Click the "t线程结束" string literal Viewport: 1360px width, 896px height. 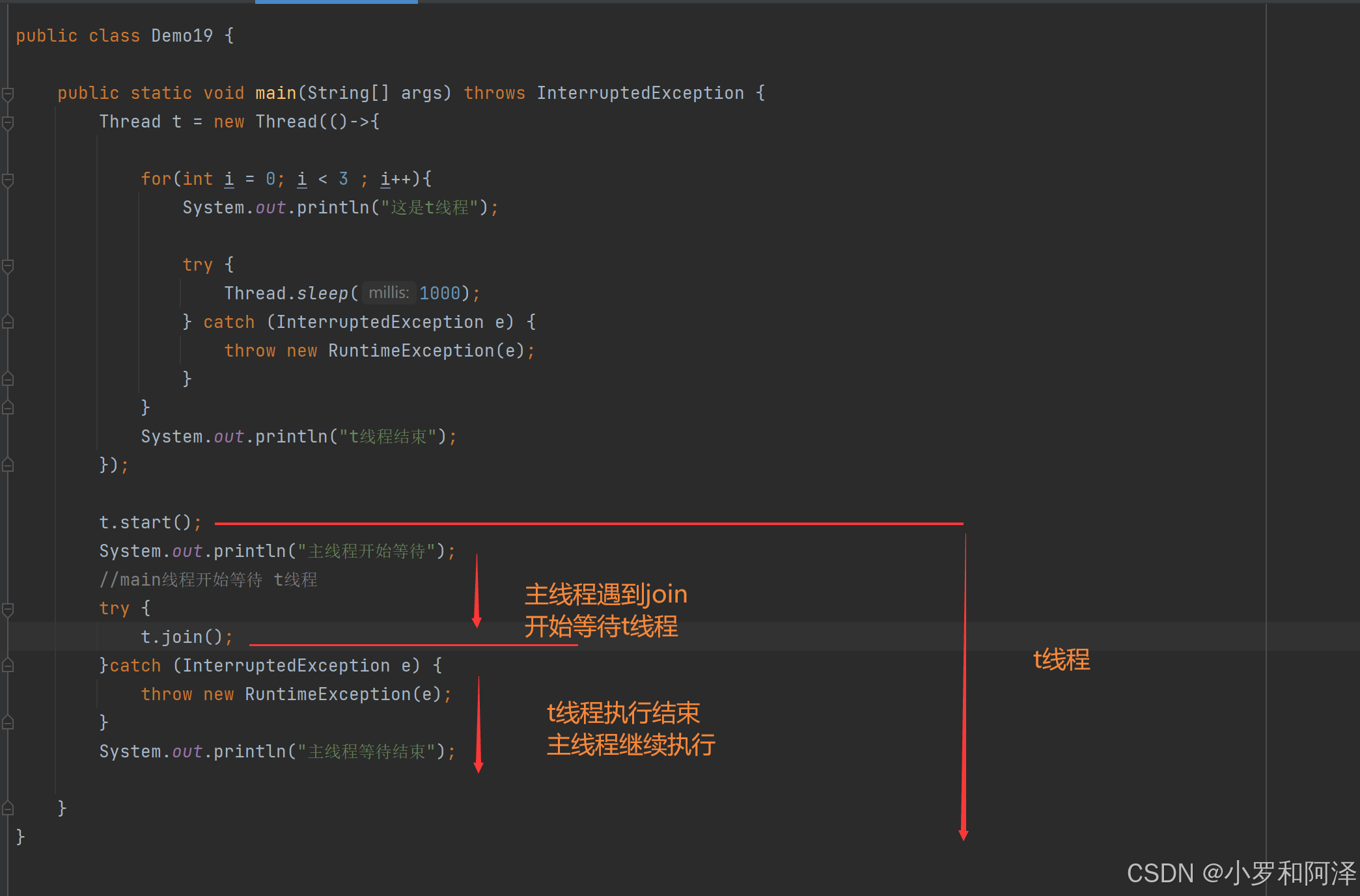(x=387, y=437)
